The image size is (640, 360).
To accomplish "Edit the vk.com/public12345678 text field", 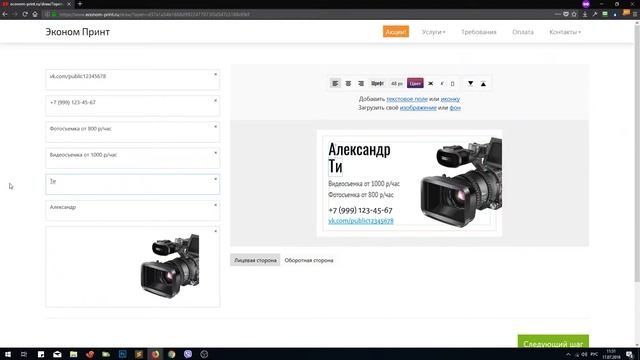I will (x=133, y=79).
